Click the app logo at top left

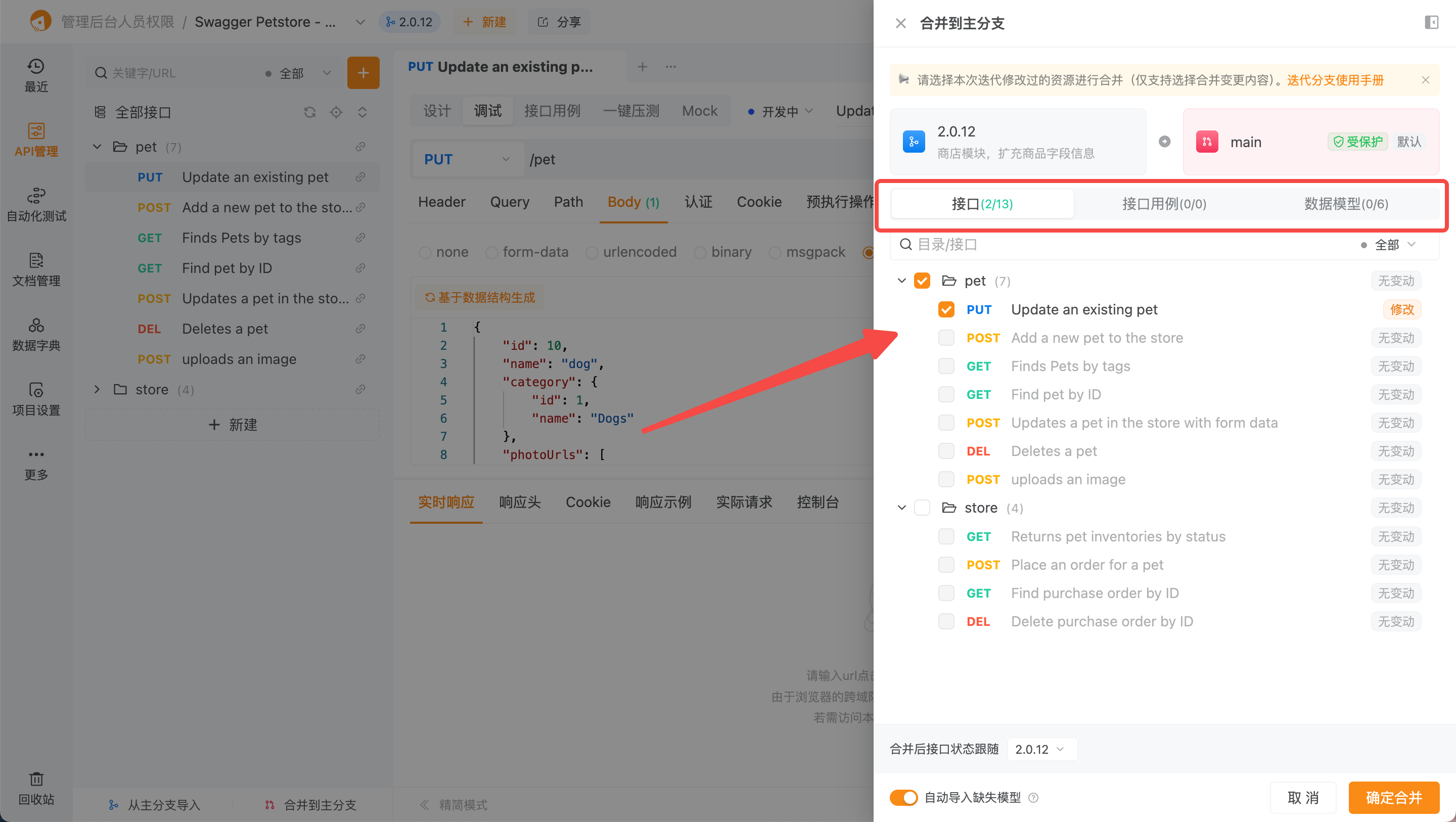tap(40, 21)
